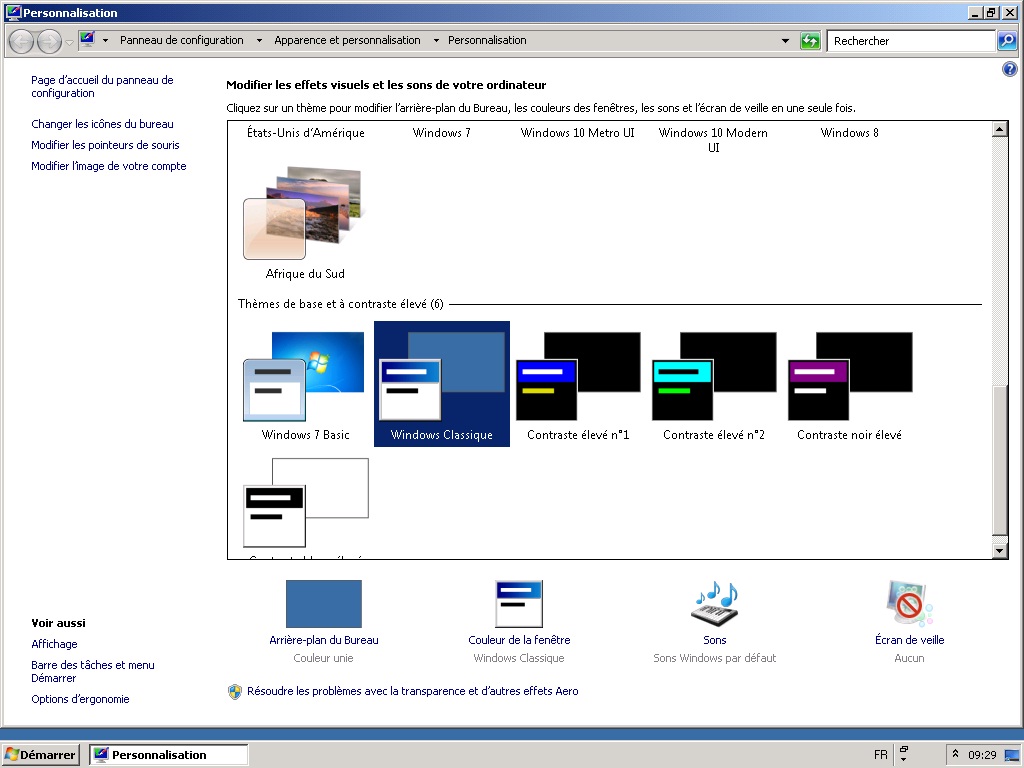The image size is (1024, 768).
Task: Open Arrière-plan du Bureau color swatch
Action: 324,604
